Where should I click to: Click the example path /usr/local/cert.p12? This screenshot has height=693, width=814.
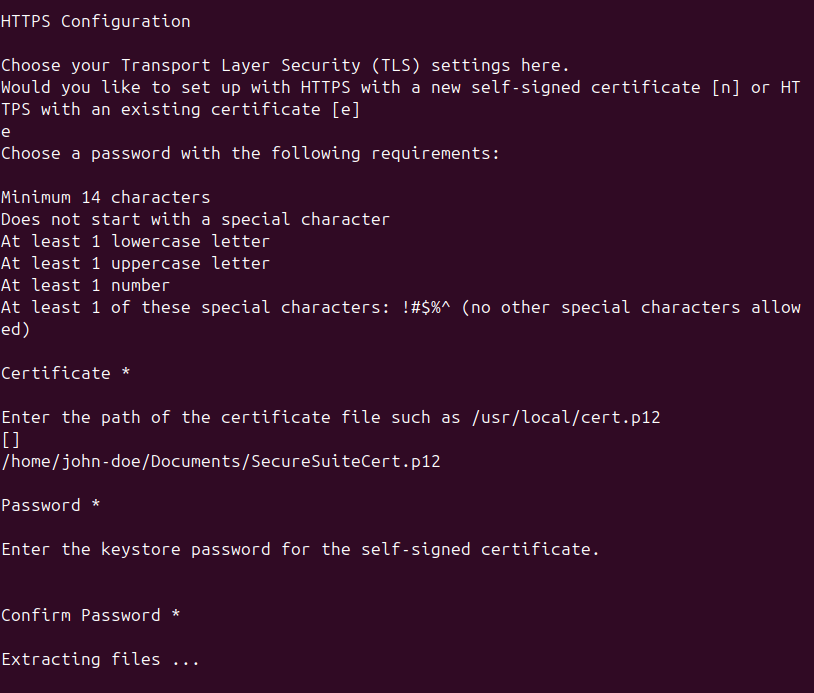pos(566,417)
